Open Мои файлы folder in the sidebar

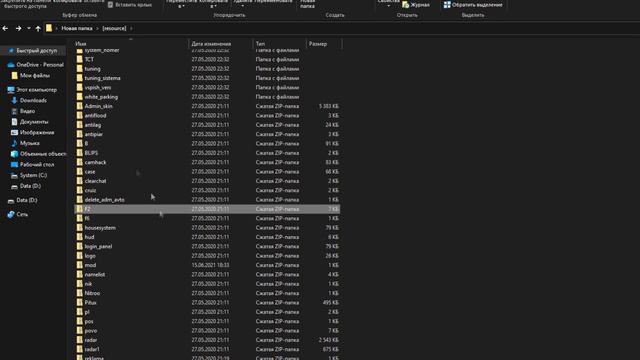[31, 76]
